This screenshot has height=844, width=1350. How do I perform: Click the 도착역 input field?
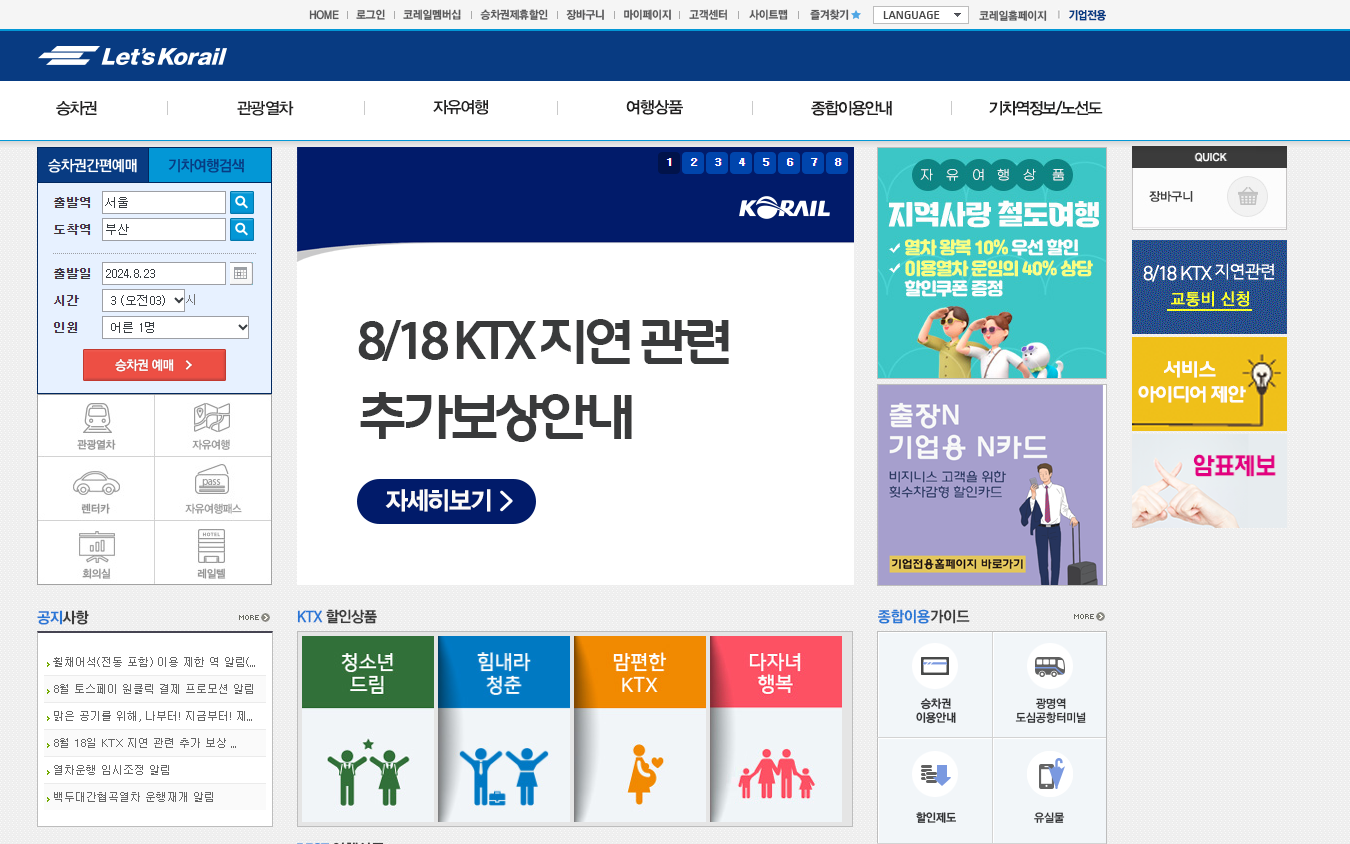pyautogui.click(x=164, y=230)
